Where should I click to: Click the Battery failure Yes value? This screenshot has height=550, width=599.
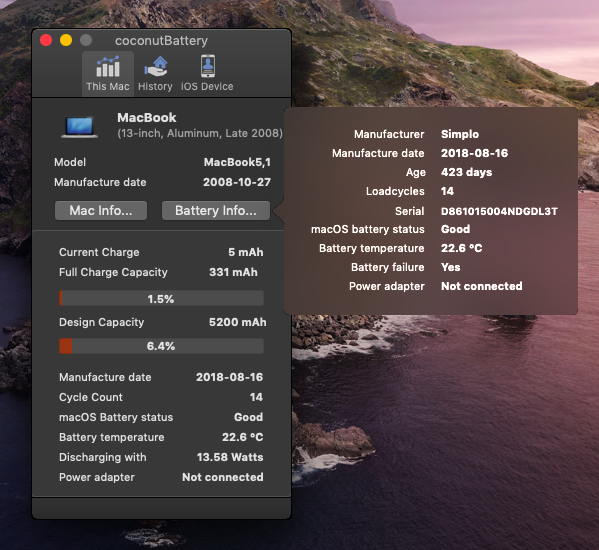click(451, 267)
